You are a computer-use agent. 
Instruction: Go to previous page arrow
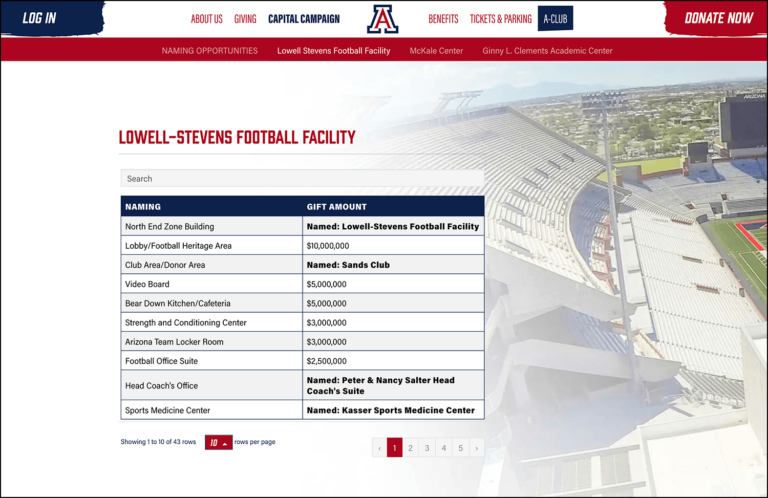379,448
